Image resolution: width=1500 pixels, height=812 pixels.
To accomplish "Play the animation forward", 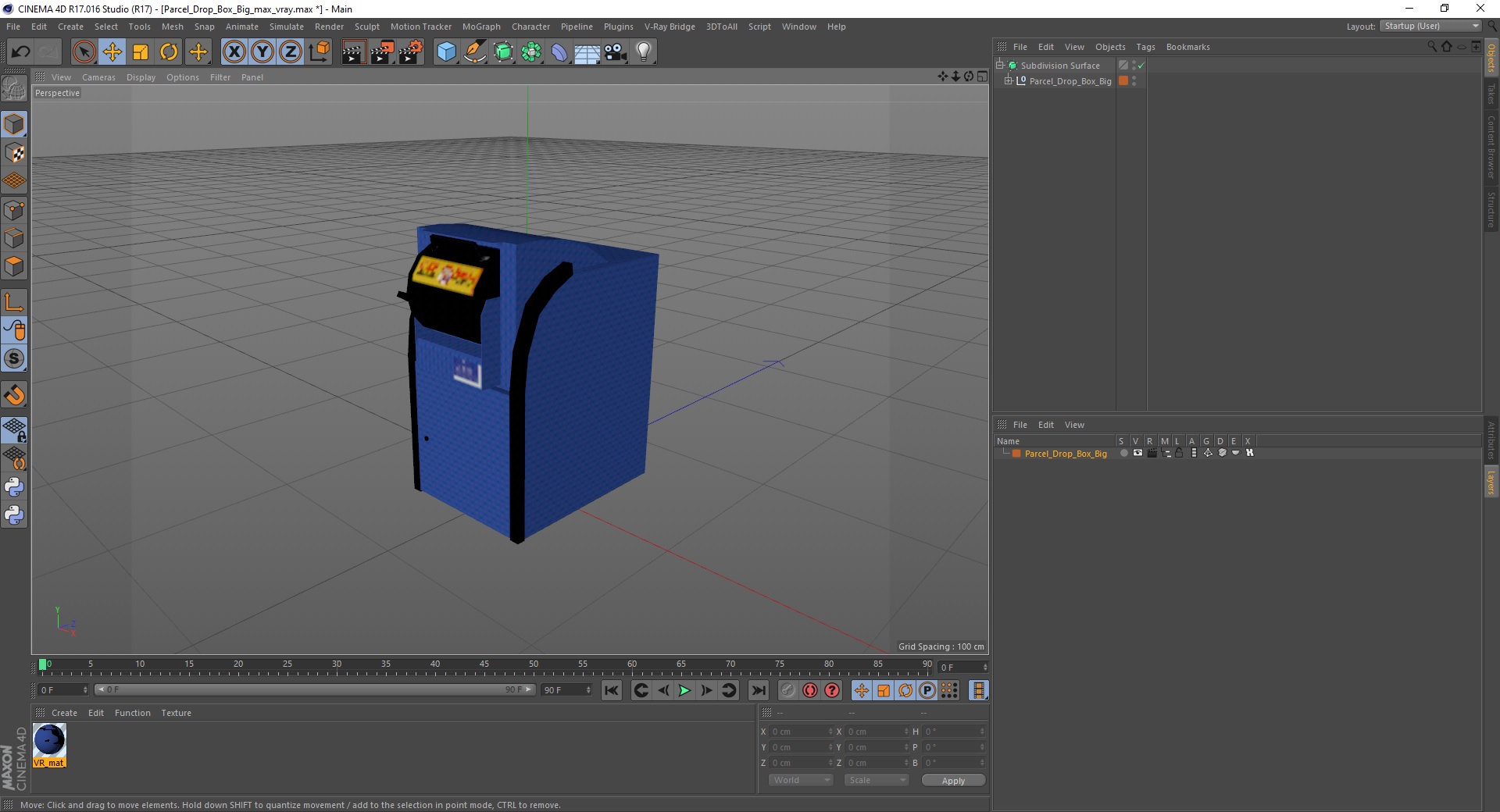I will click(684, 690).
